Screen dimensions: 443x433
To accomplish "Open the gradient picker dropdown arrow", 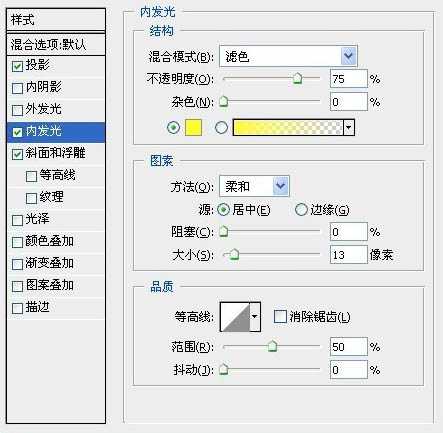I will pyautogui.click(x=349, y=127).
